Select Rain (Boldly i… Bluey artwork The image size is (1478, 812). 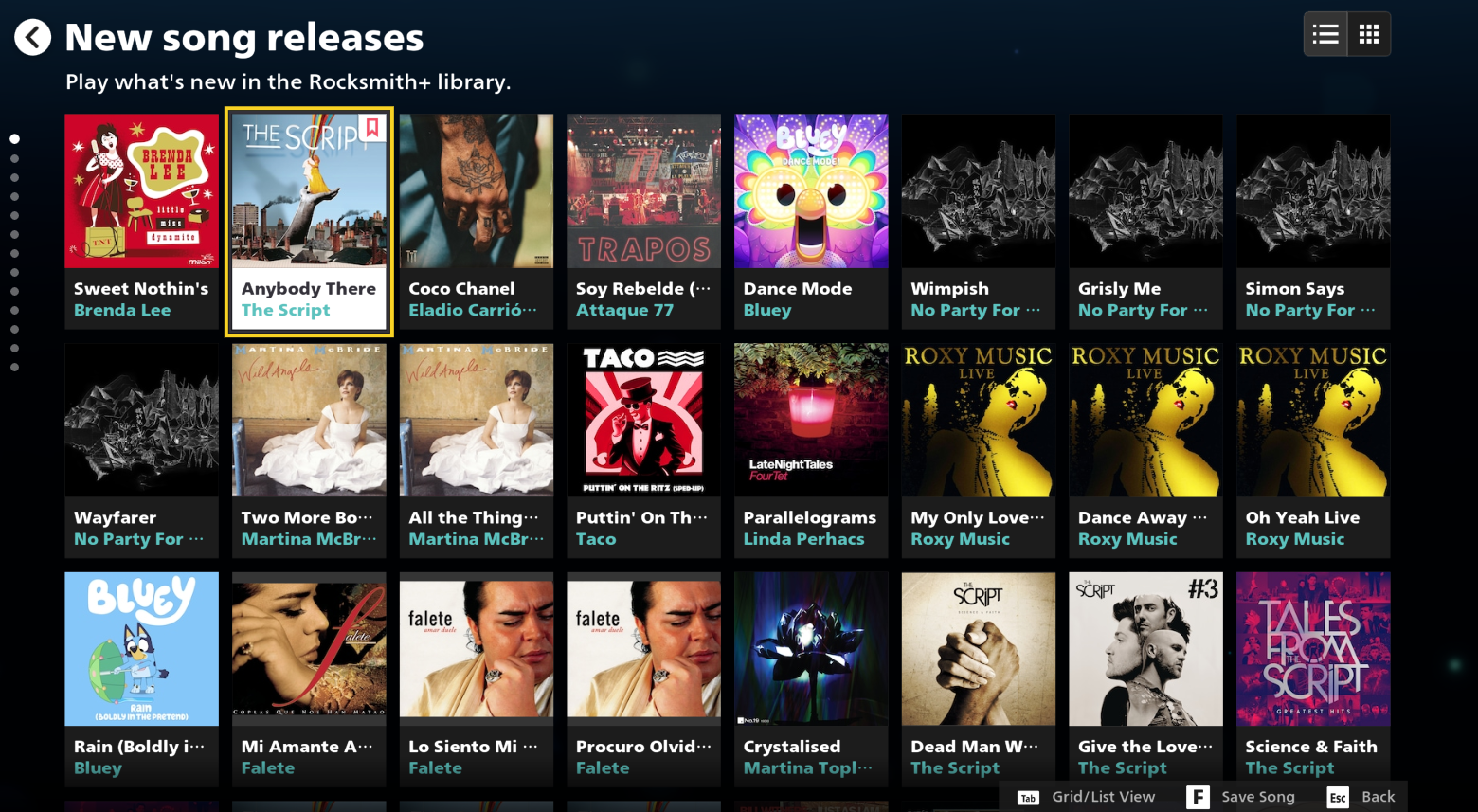pyautogui.click(x=141, y=649)
